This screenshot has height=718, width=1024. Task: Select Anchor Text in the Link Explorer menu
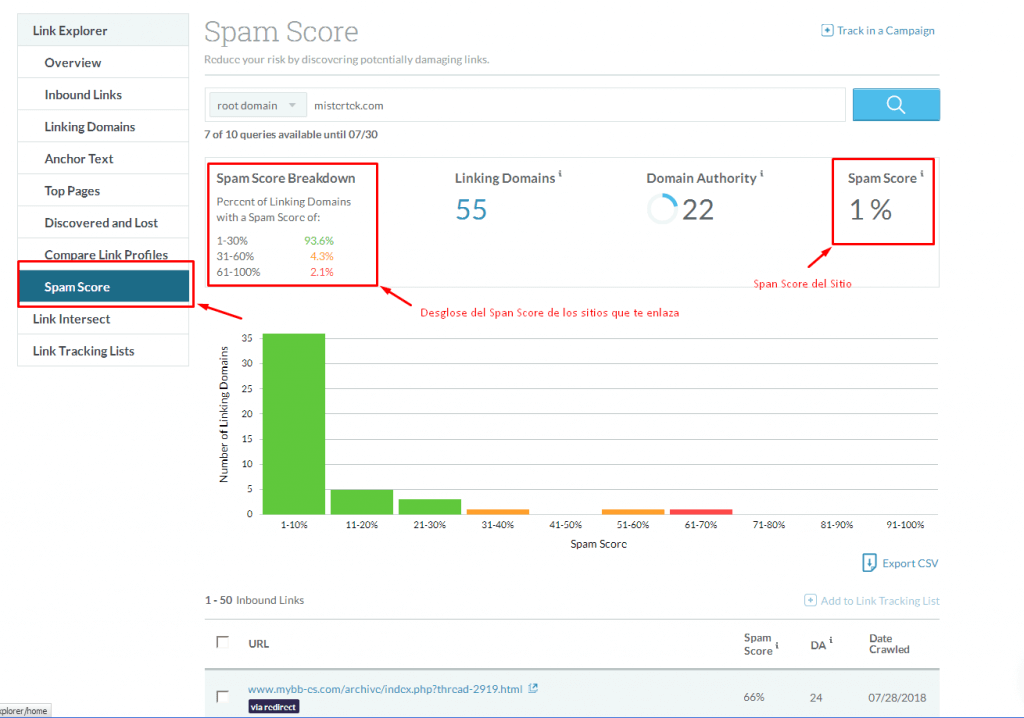[x=79, y=159]
